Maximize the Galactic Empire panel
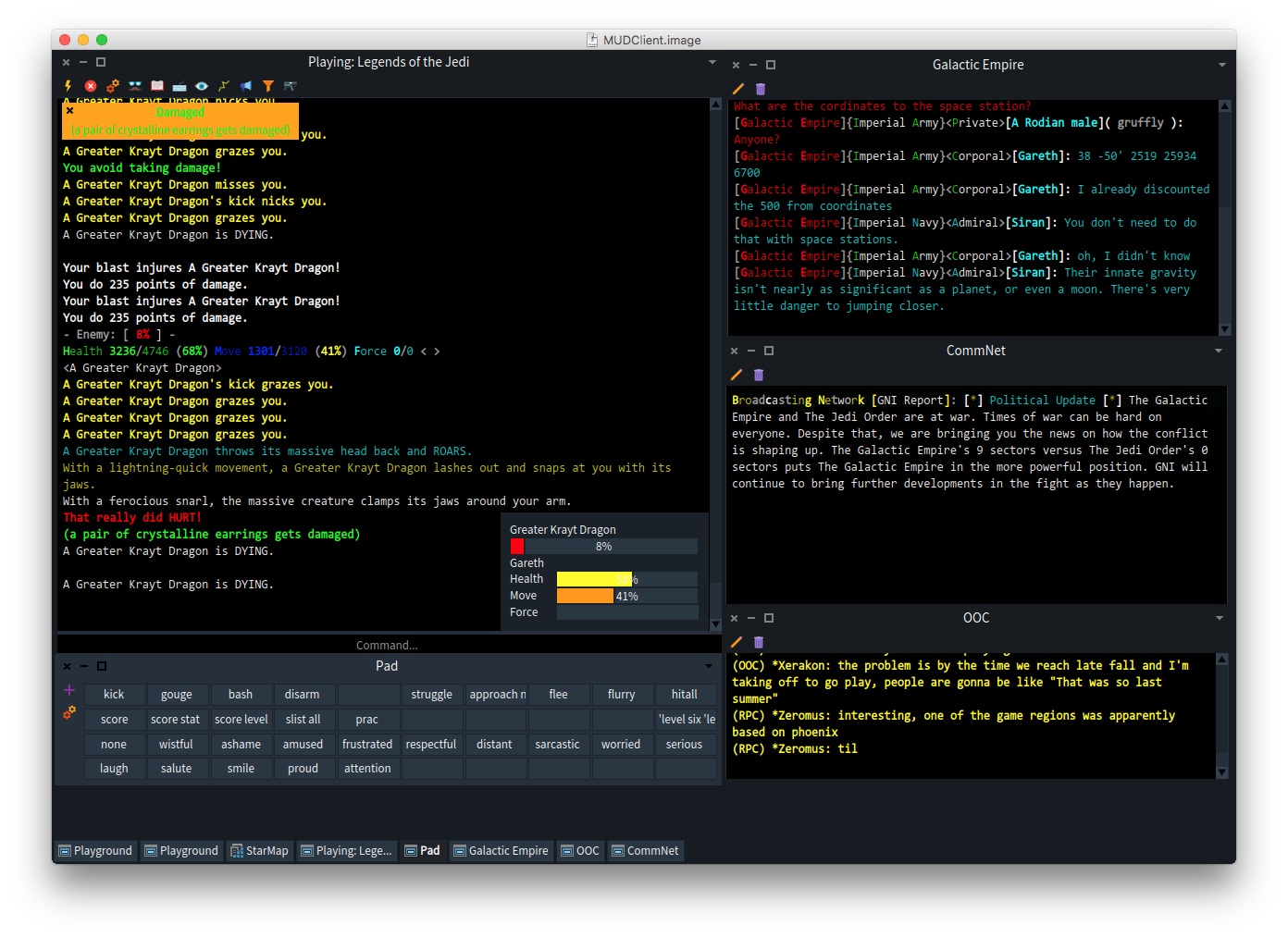 (x=771, y=65)
